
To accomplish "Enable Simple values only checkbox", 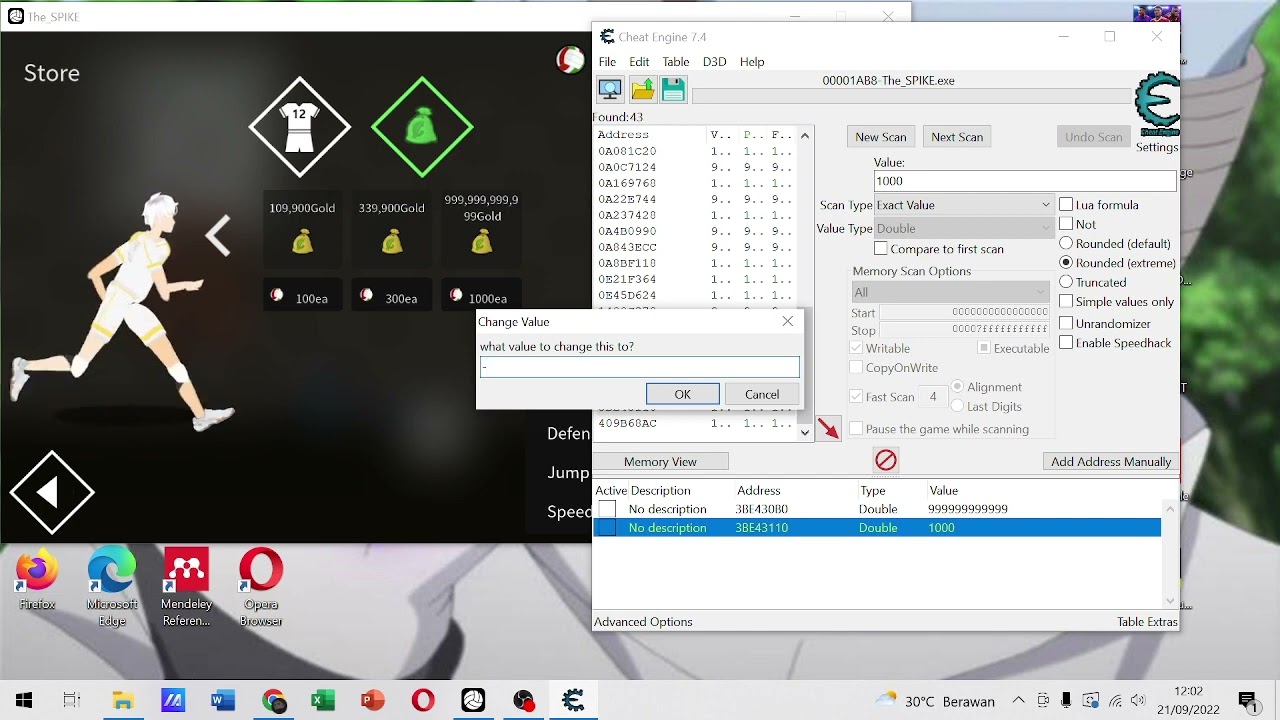I will click(x=1066, y=302).
